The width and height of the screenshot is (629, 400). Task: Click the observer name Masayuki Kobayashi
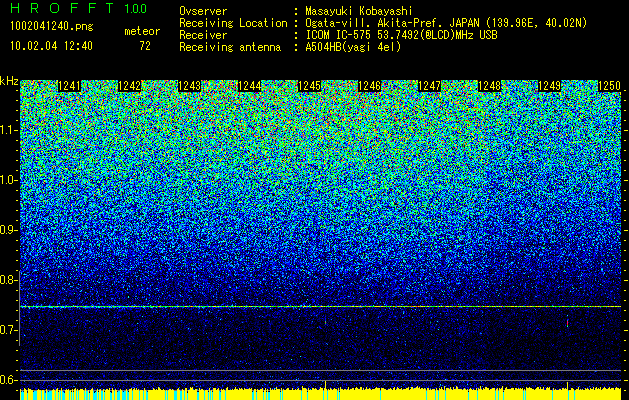click(x=359, y=12)
